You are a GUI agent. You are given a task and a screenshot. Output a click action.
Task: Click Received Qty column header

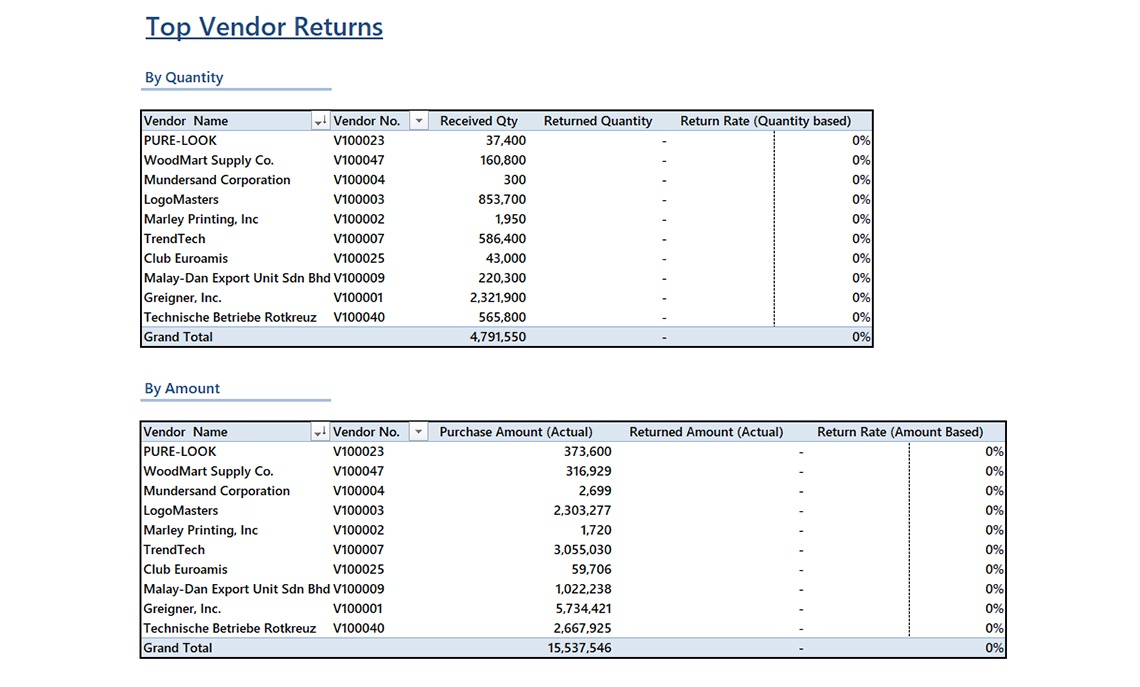click(x=478, y=121)
